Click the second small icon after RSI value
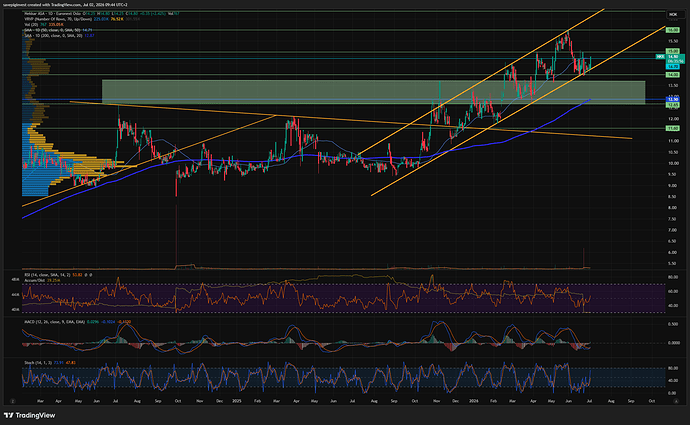690x425 pixels. (91, 275)
